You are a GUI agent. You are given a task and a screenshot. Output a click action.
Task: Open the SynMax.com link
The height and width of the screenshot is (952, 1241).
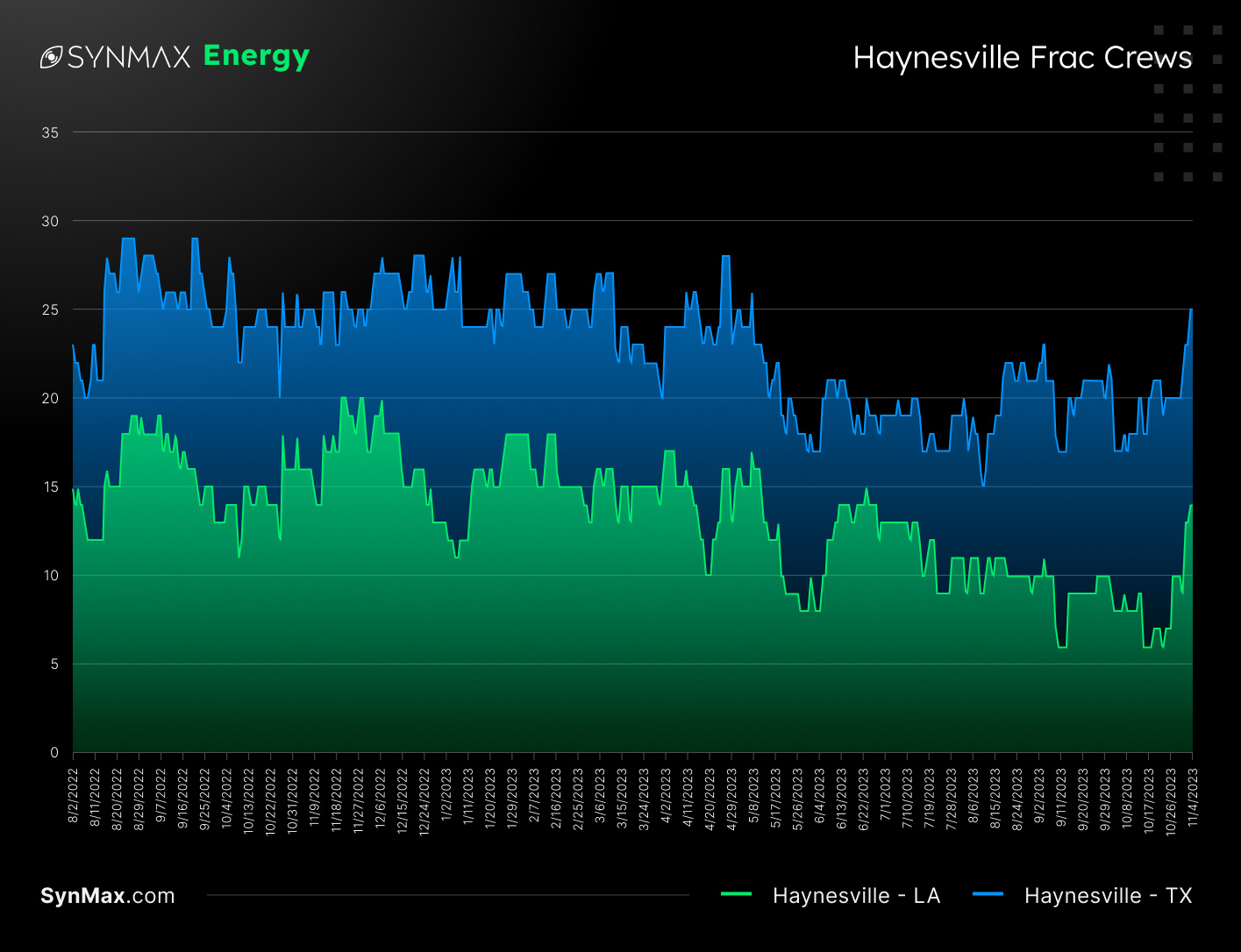[x=107, y=896]
